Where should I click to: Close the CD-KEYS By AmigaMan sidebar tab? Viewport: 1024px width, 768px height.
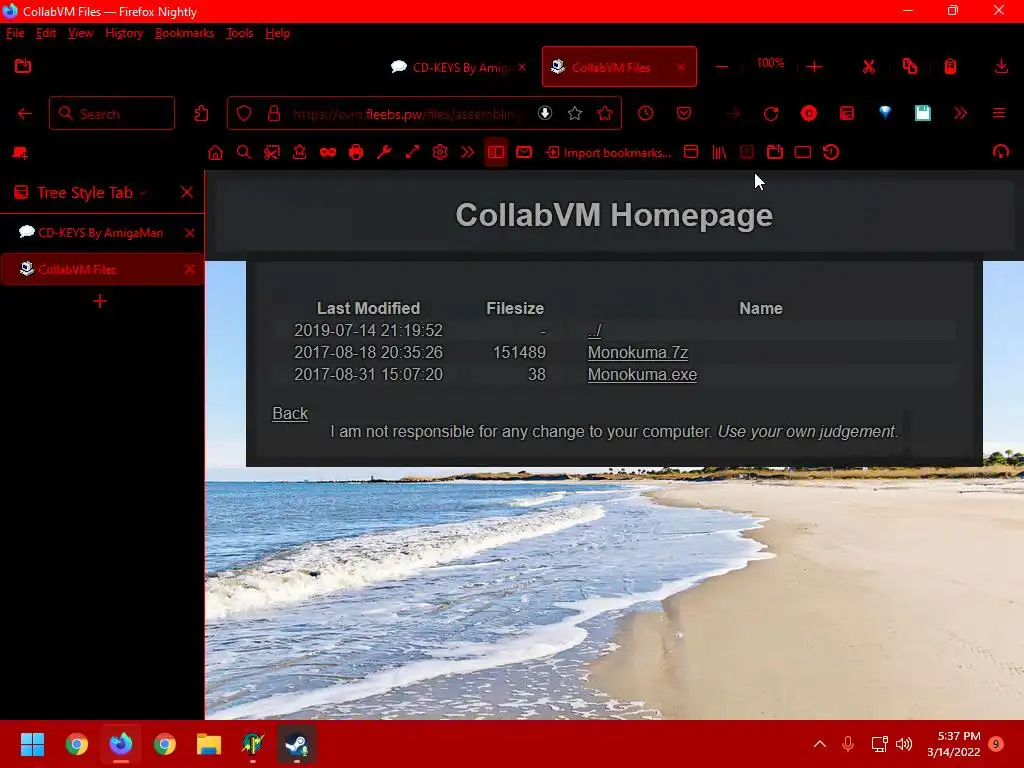point(189,233)
